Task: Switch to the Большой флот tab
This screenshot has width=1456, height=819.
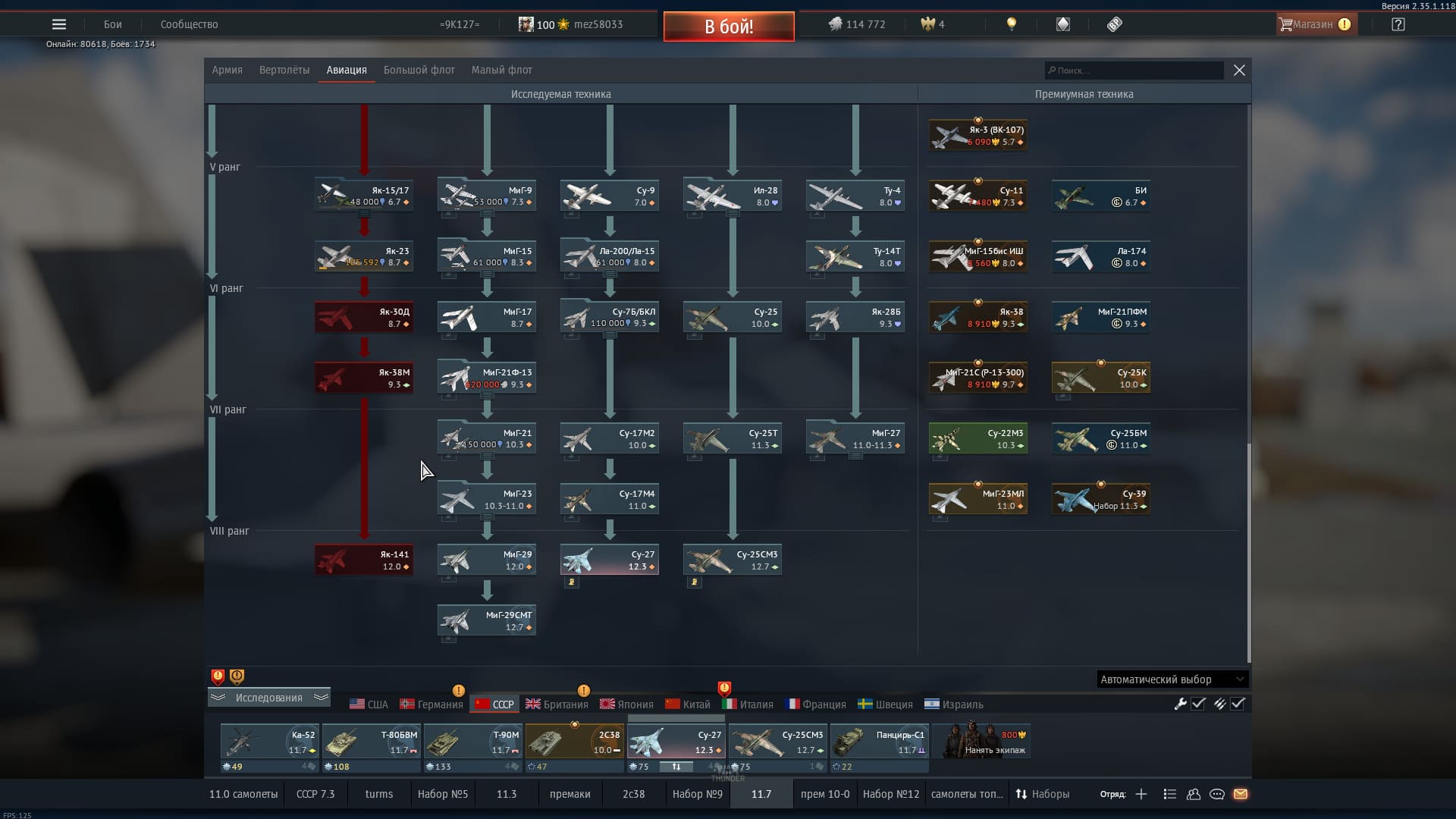Action: coord(419,70)
